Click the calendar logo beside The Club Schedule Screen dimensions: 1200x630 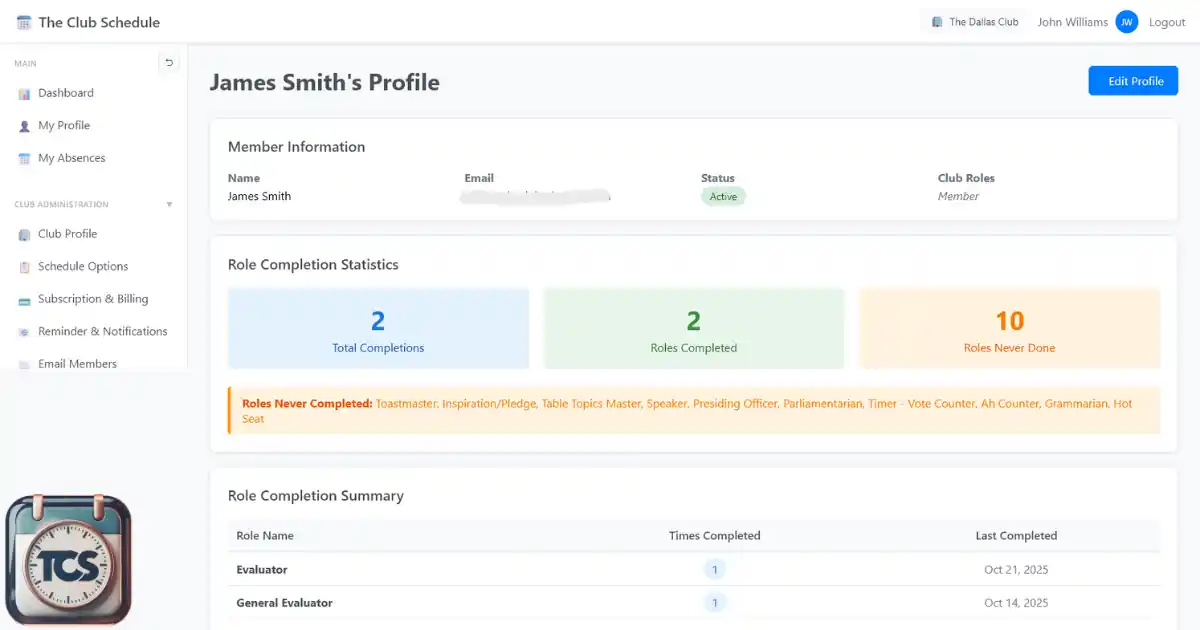pyautogui.click(x=24, y=22)
